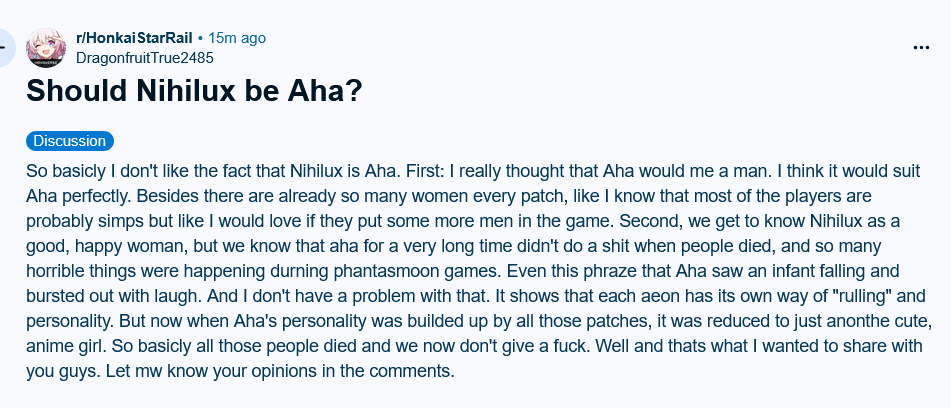Open the r/HonkaiStarRail subreddit link
This screenshot has width=951, height=408.
click(x=134, y=38)
